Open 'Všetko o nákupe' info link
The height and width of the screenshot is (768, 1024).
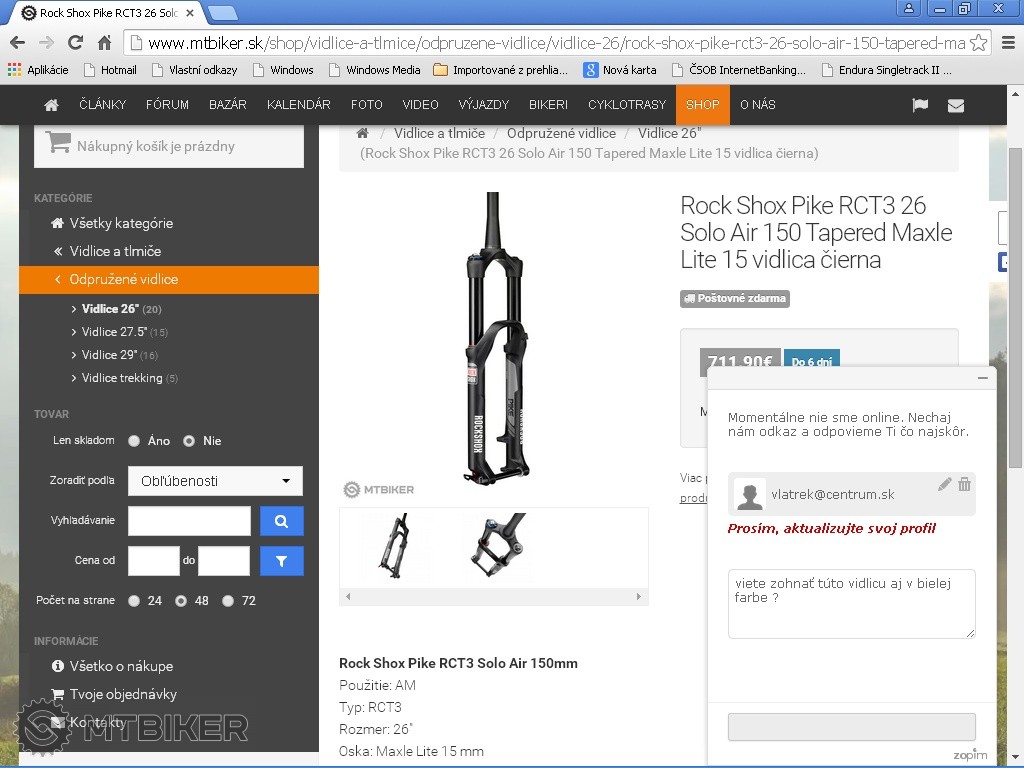pyautogui.click(x=121, y=666)
